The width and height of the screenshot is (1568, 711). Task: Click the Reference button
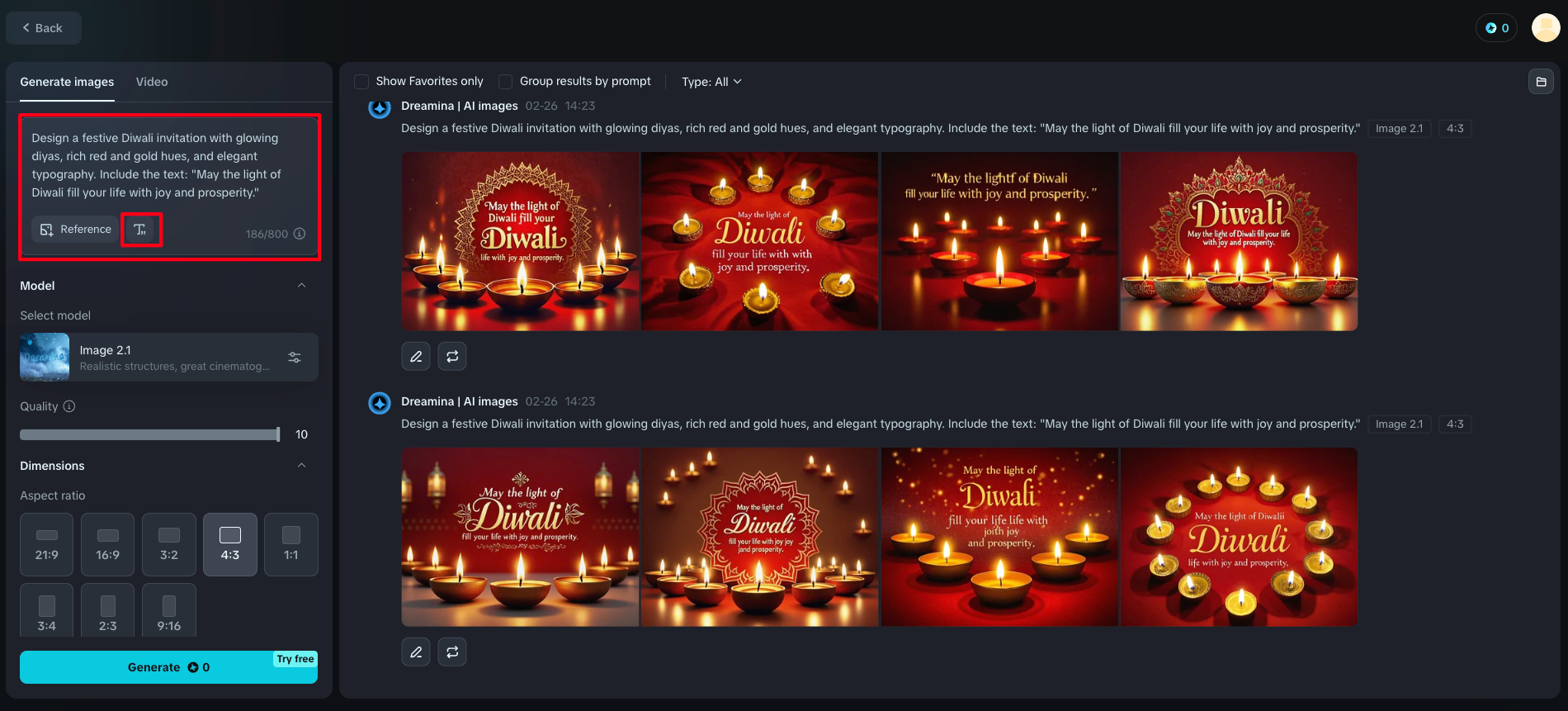click(x=76, y=230)
